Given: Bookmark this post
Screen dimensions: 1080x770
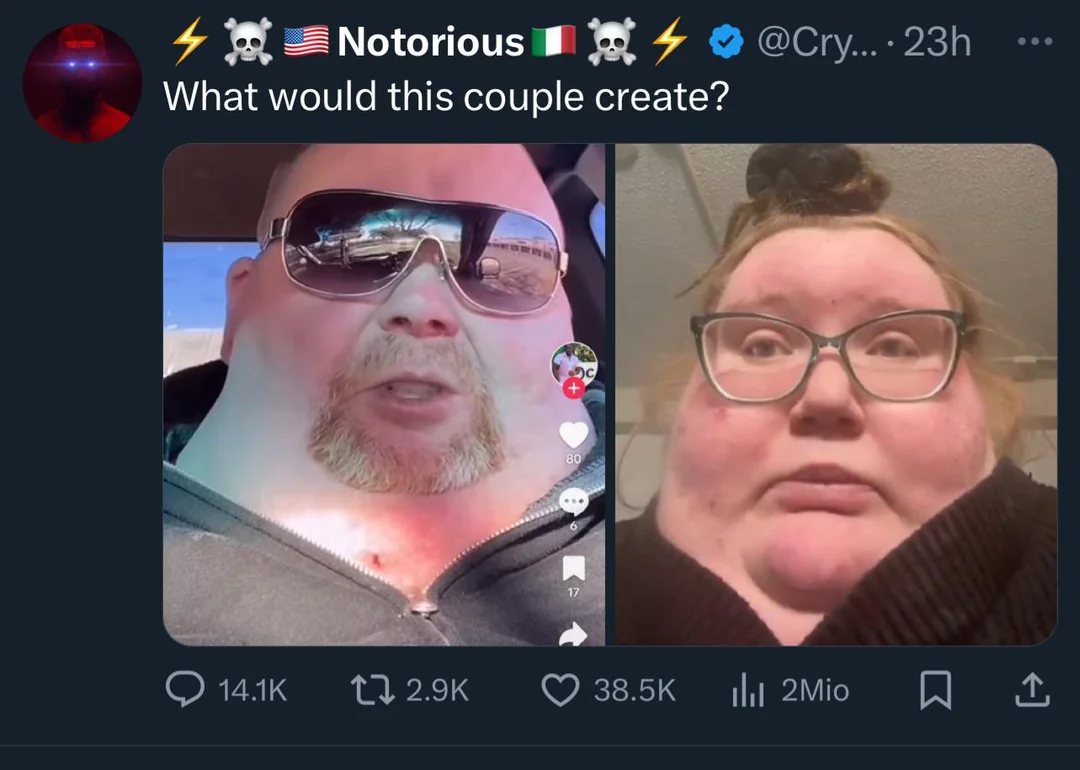Looking at the screenshot, I should [935, 690].
